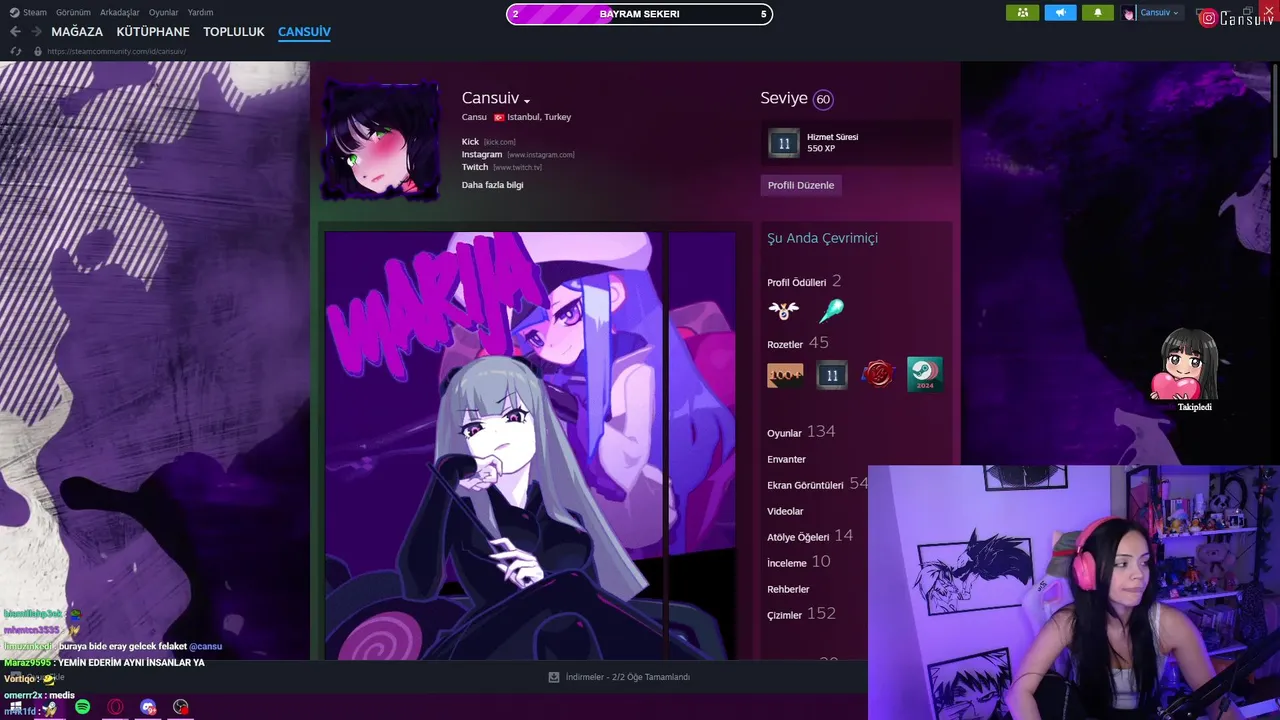Click the downloads icon beside İndirmeler

pos(553,677)
